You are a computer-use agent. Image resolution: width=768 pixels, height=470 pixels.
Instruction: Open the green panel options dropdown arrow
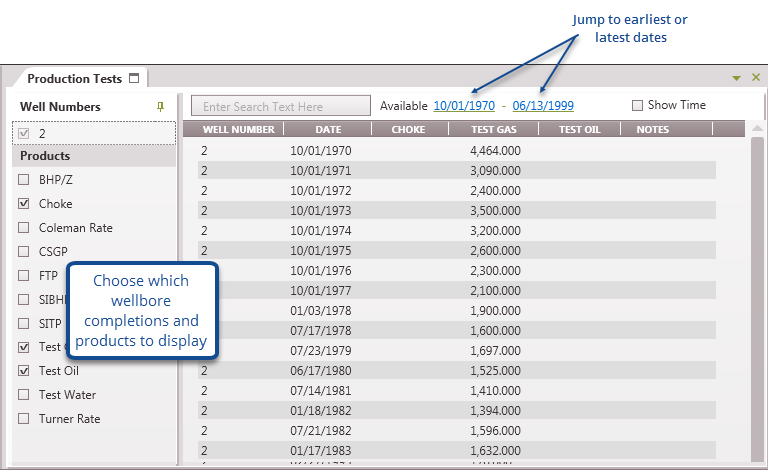[737, 78]
